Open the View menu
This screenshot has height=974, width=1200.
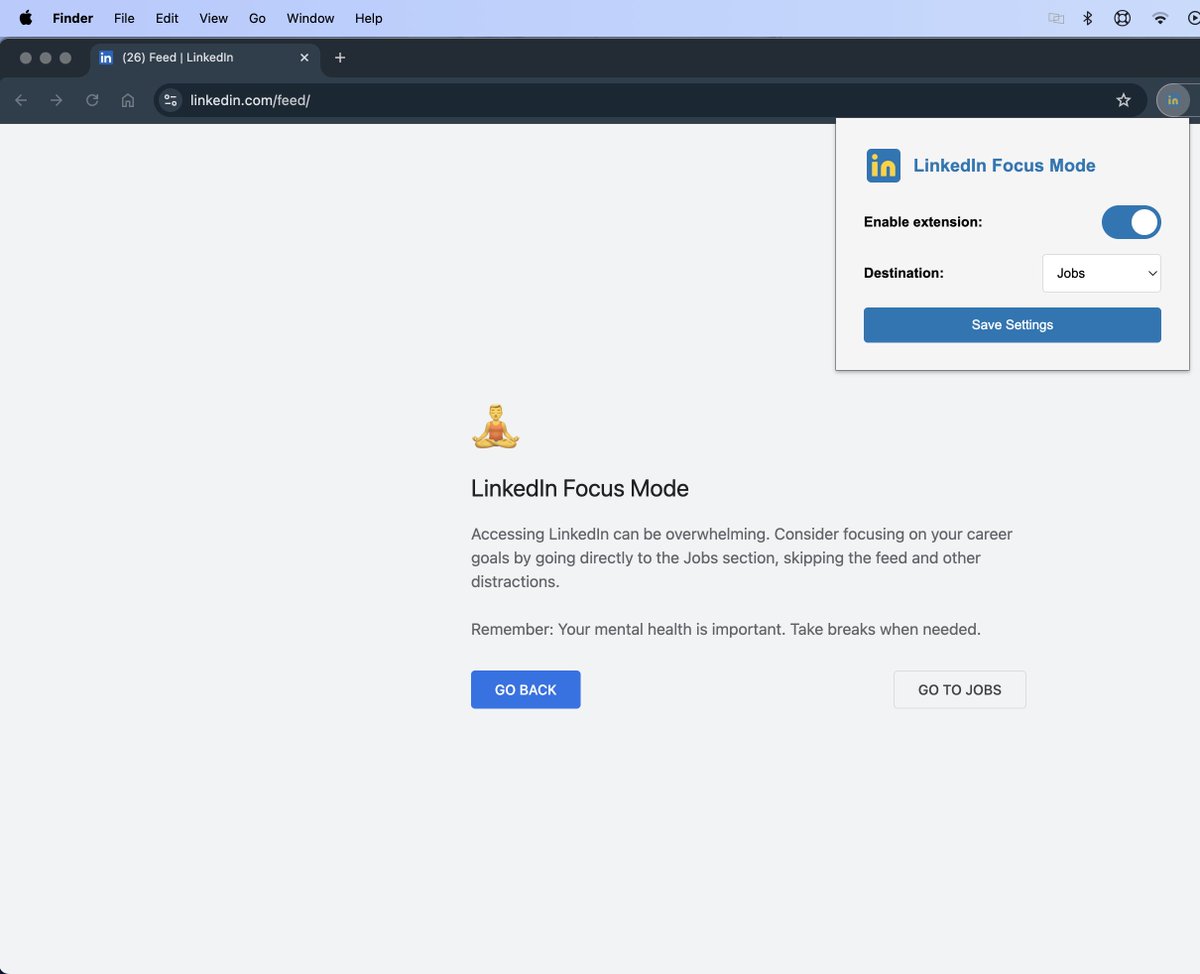[x=214, y=18]
